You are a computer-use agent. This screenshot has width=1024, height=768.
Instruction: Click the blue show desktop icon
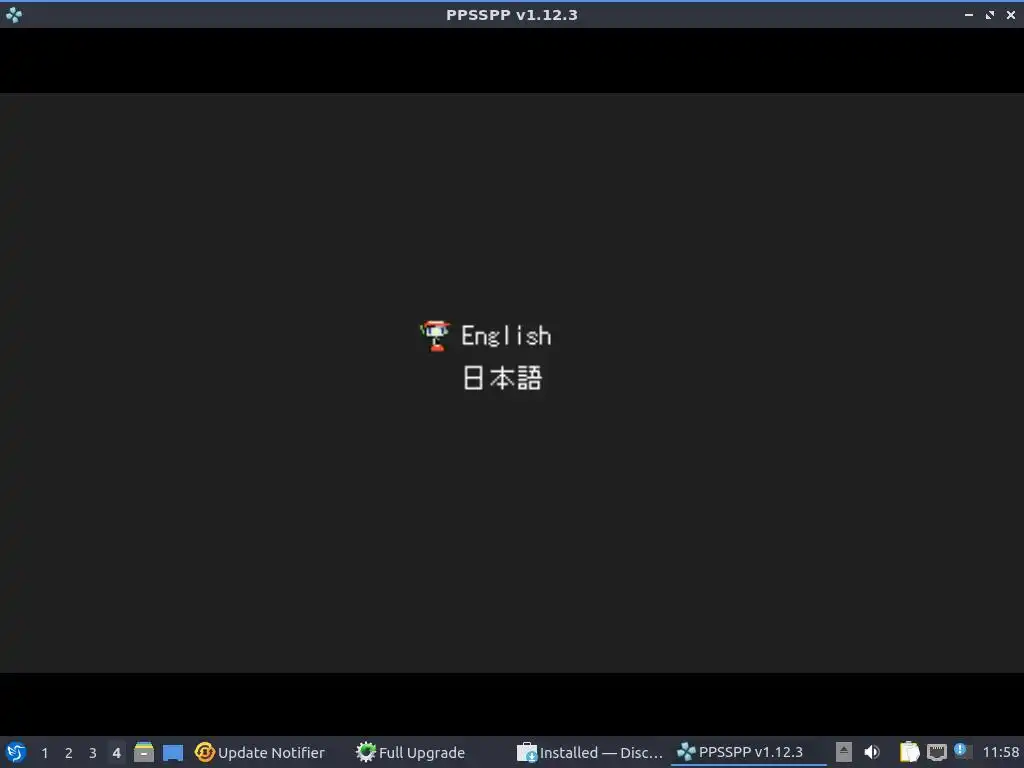click(172, 752)
